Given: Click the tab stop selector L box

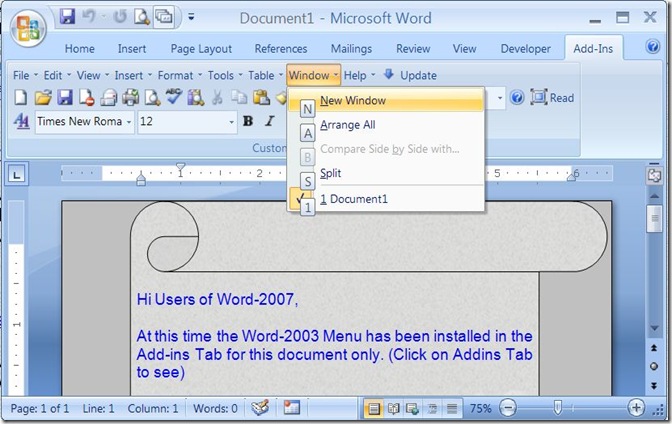Looking at the screenshot, I should 17,174.
